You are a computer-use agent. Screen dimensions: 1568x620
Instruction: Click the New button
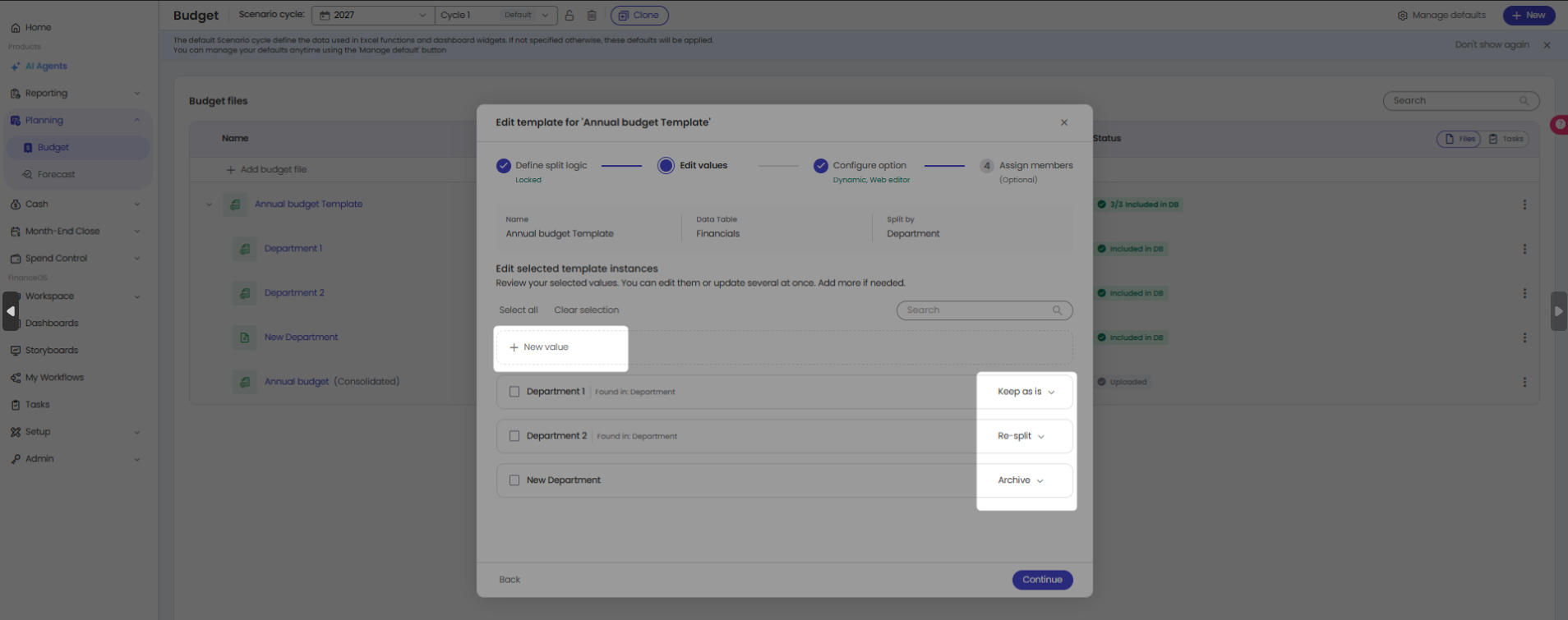click(x=1529, y=15)
